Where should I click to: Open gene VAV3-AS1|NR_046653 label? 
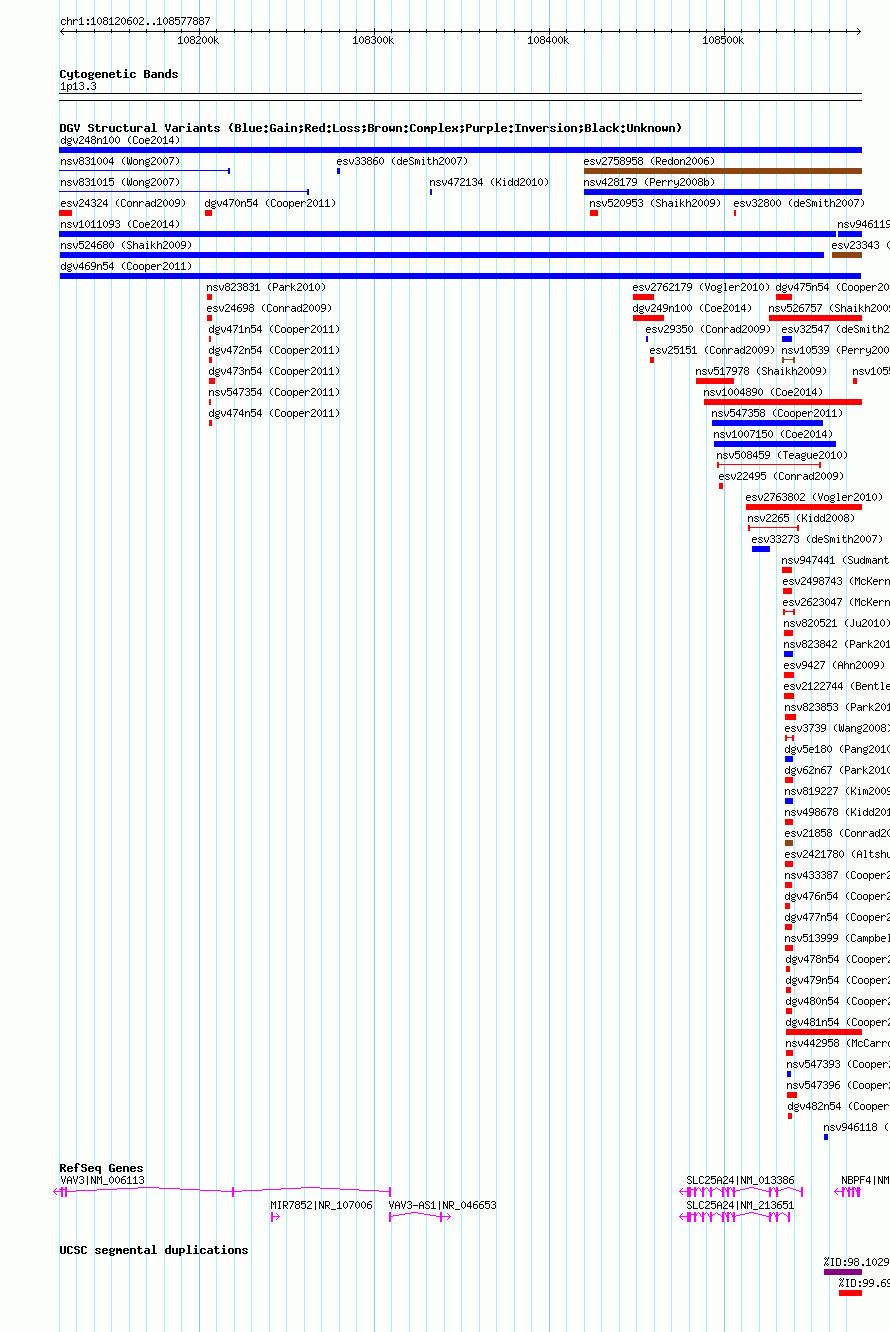coord(443,1205)
